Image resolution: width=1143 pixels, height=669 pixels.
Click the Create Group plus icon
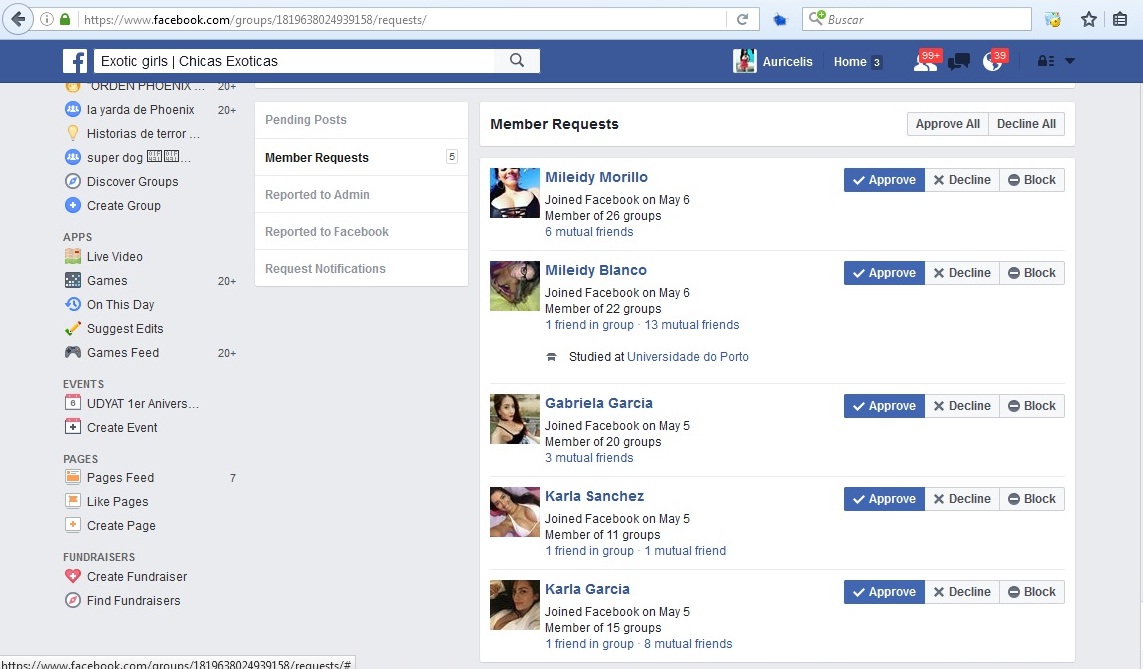coord(73,206)
